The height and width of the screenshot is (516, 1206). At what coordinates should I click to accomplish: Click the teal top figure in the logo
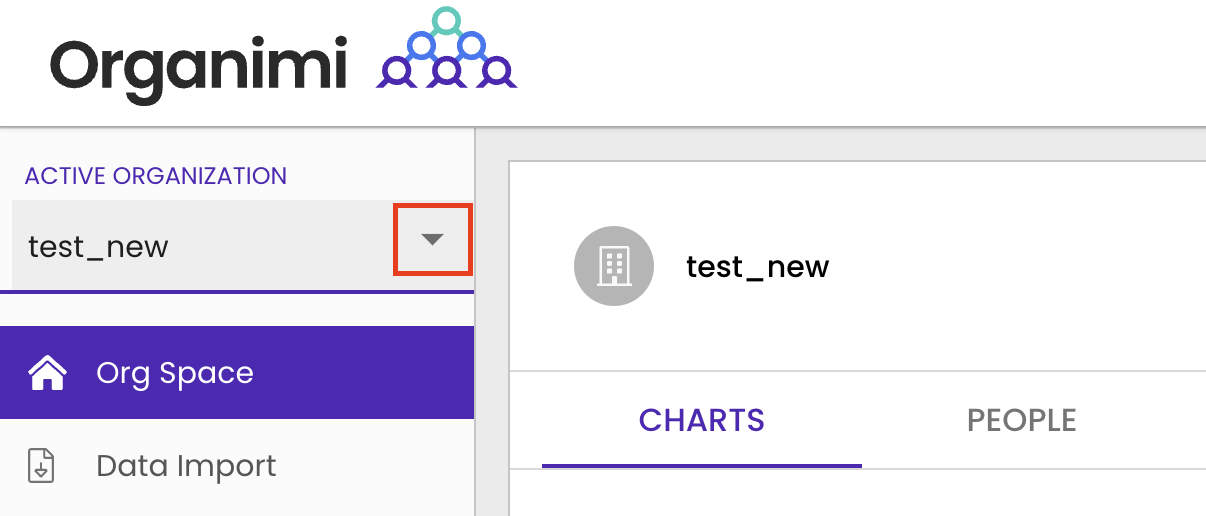(x=446, y=21)
